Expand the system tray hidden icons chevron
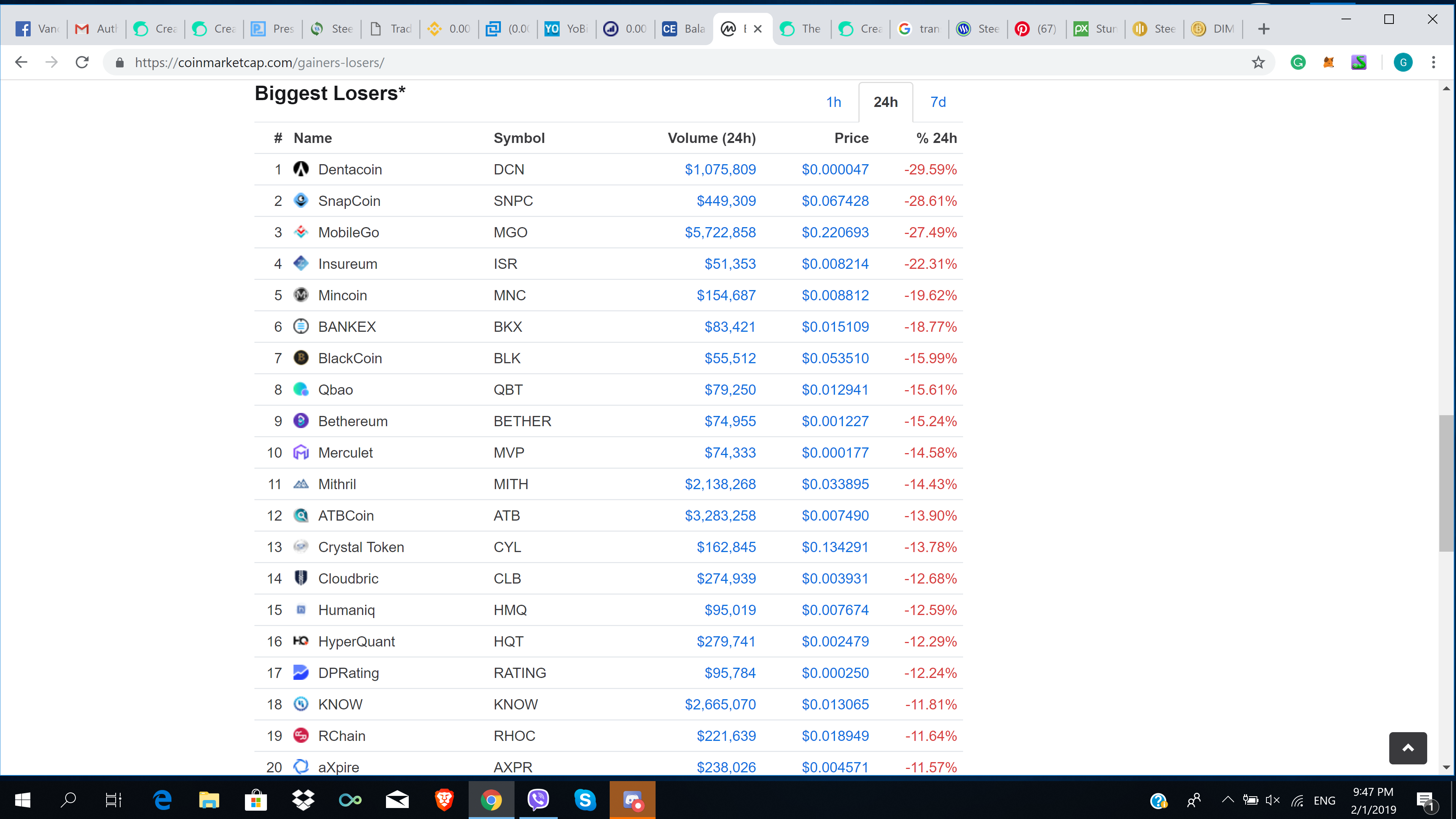 click(1227, 799)
